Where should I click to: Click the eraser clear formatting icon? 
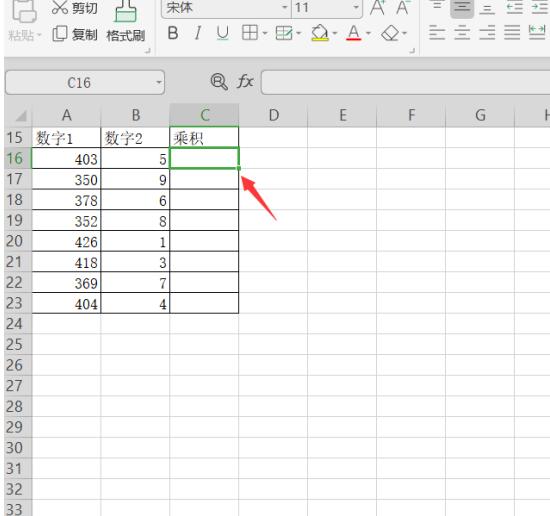[390, 34]
